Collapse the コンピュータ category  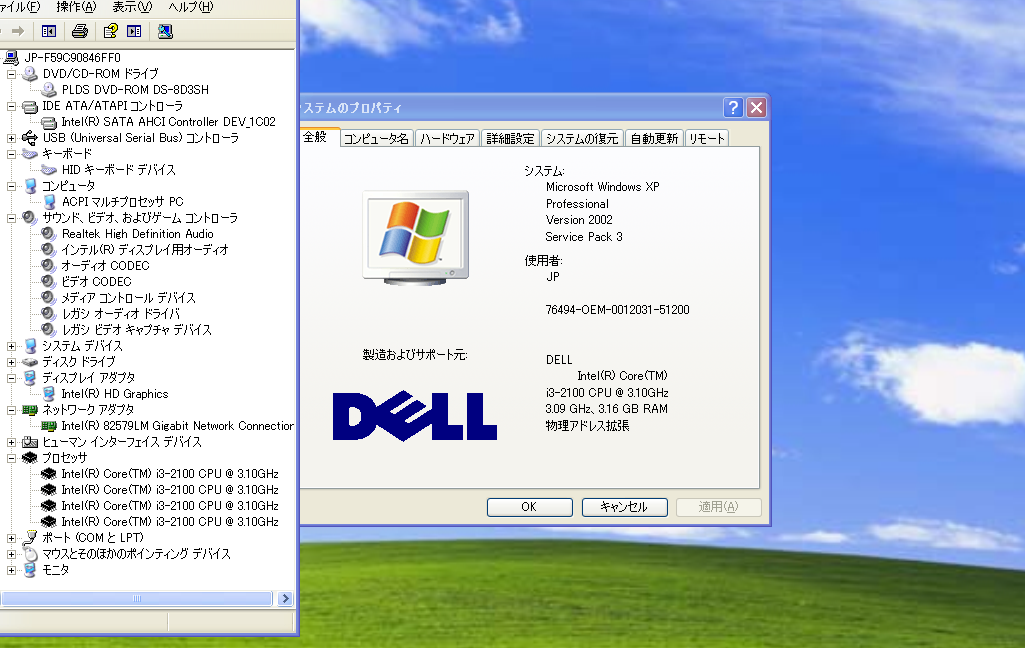[11, 186]
